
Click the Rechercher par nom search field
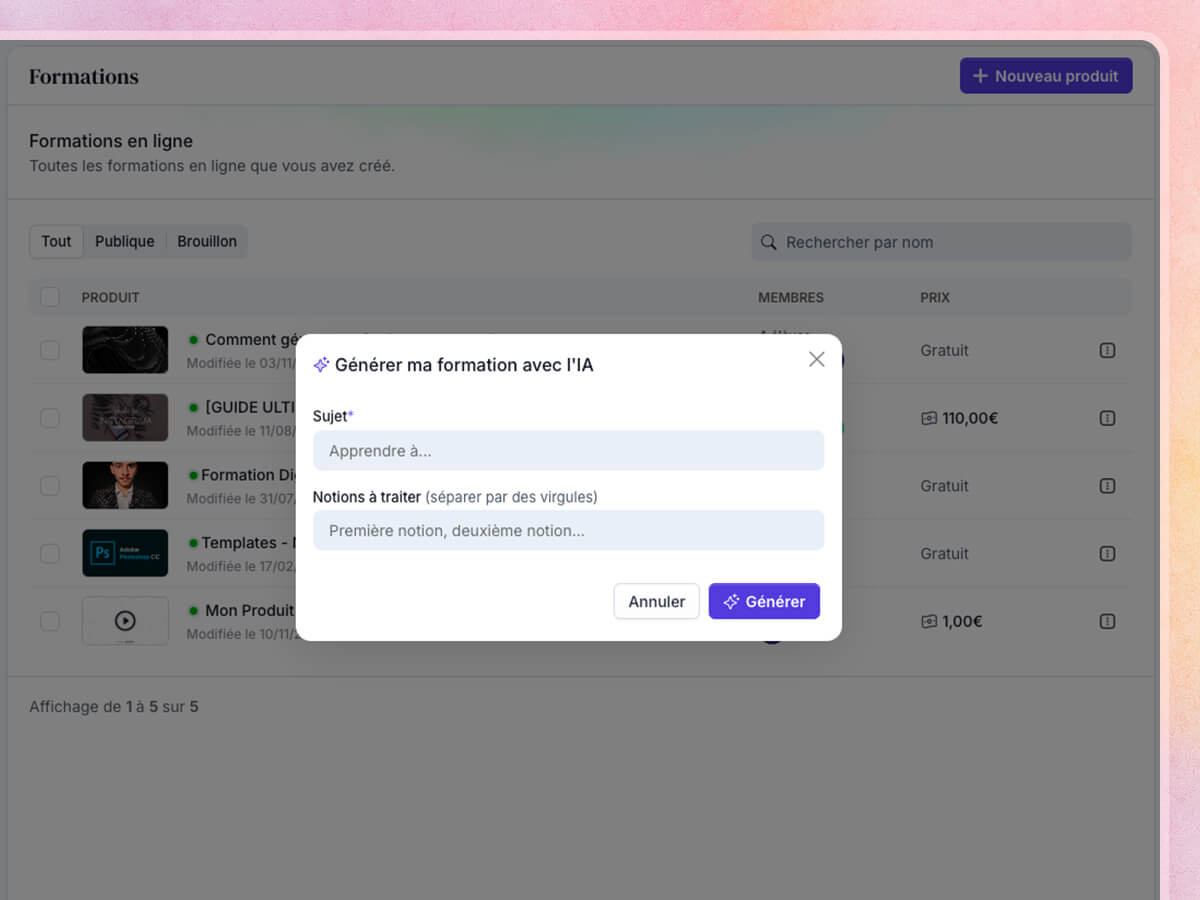[x=941, y=242]
